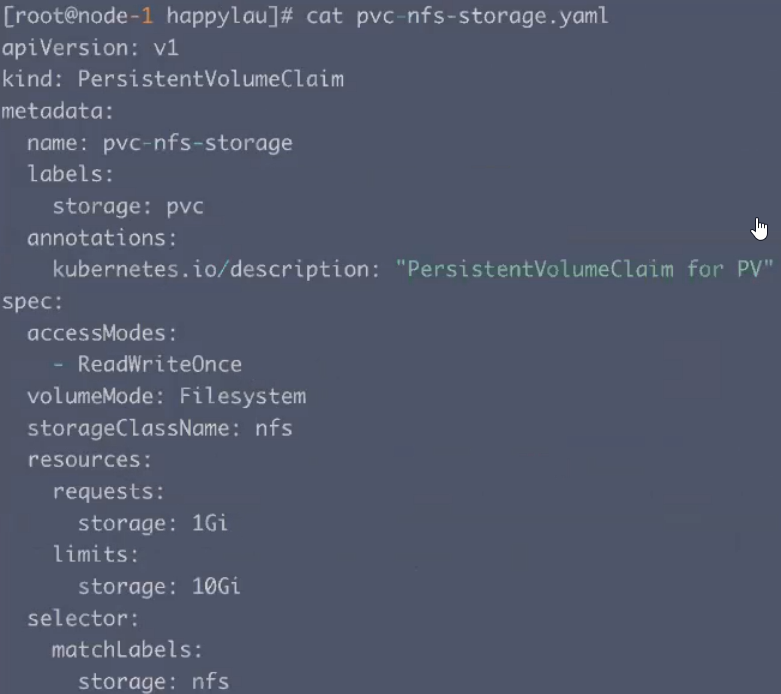Click the ReadWriteOnce list entry
This screenshot has width=781, height=694.
(160, 365)
